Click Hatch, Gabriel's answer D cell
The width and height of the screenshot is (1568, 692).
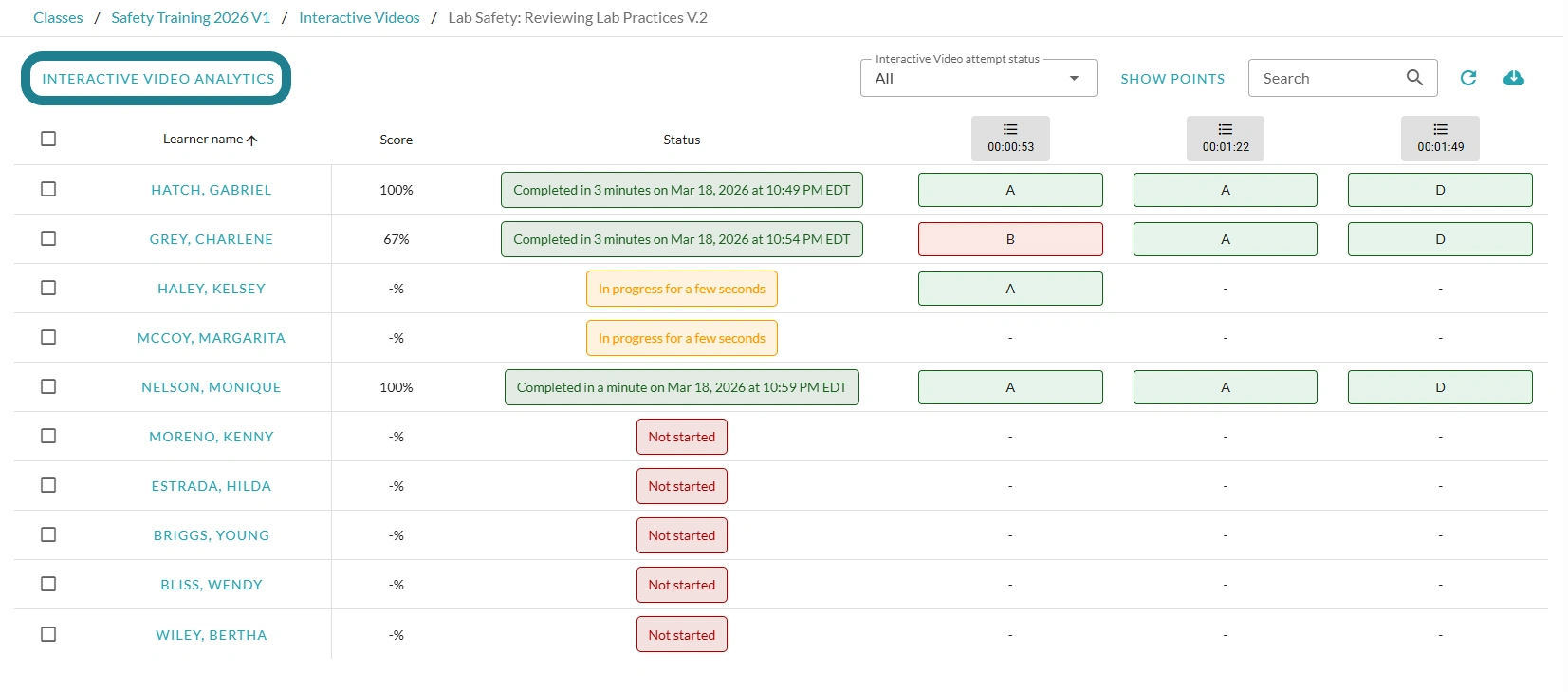coord(1440,190)
